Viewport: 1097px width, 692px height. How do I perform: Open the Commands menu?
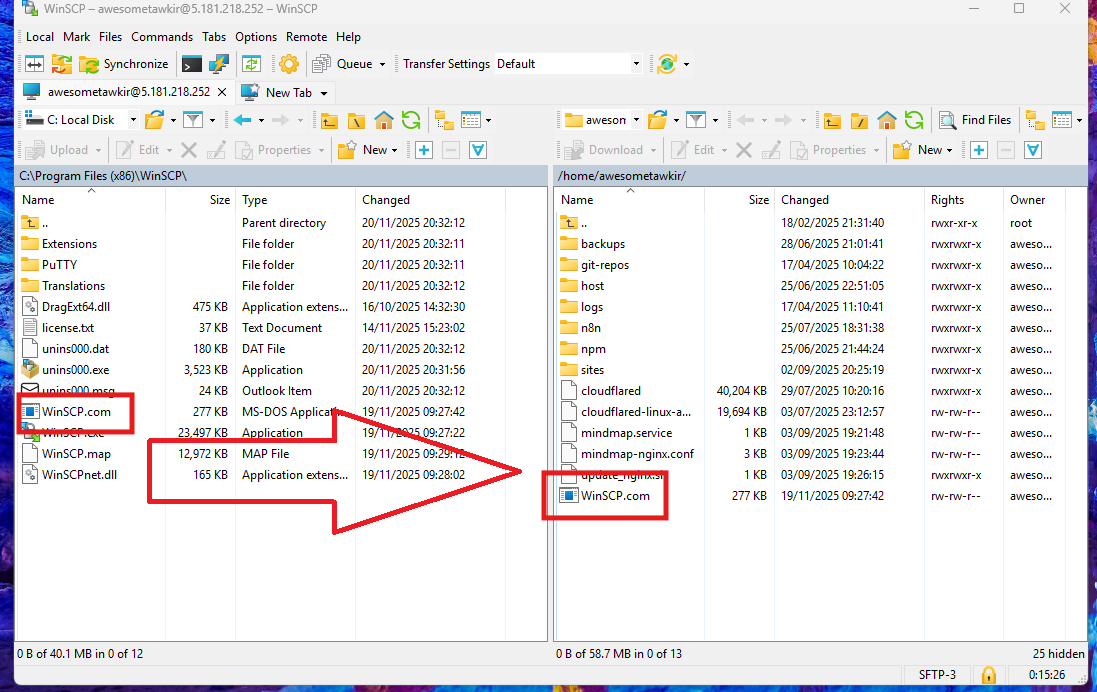pos(162,37)
